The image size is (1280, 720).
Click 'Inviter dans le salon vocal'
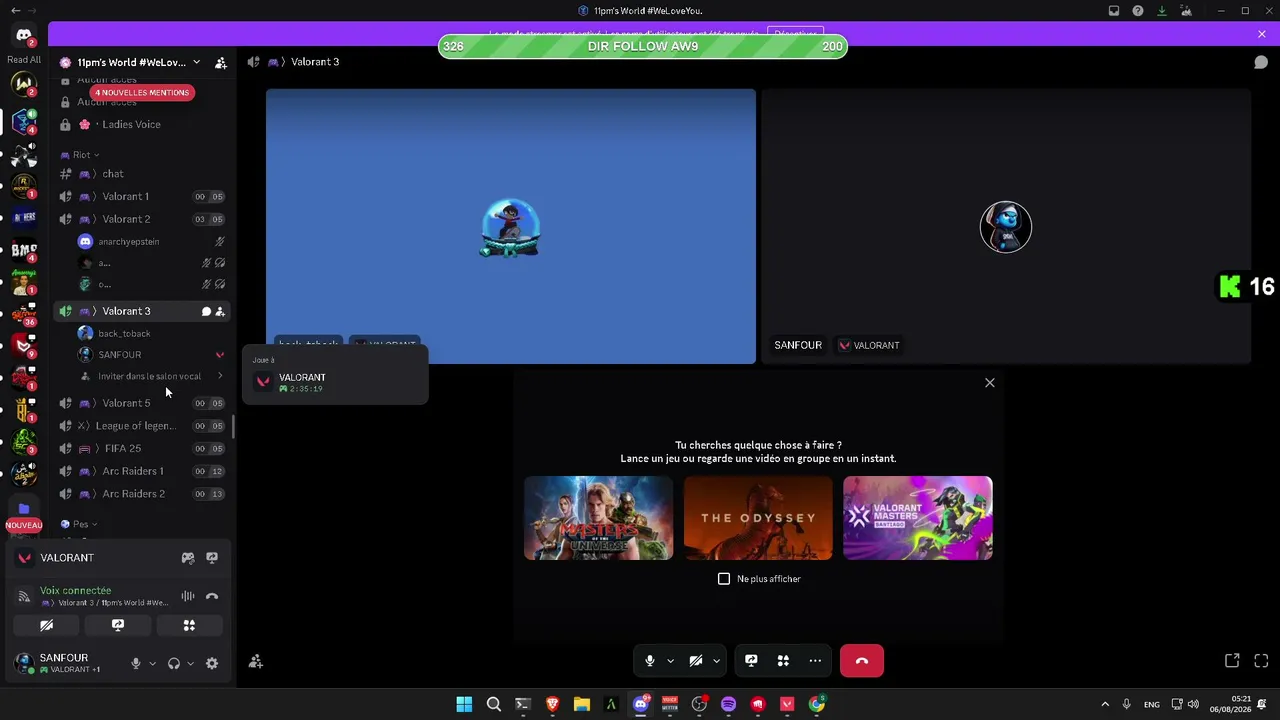click(x=150, y=377)
